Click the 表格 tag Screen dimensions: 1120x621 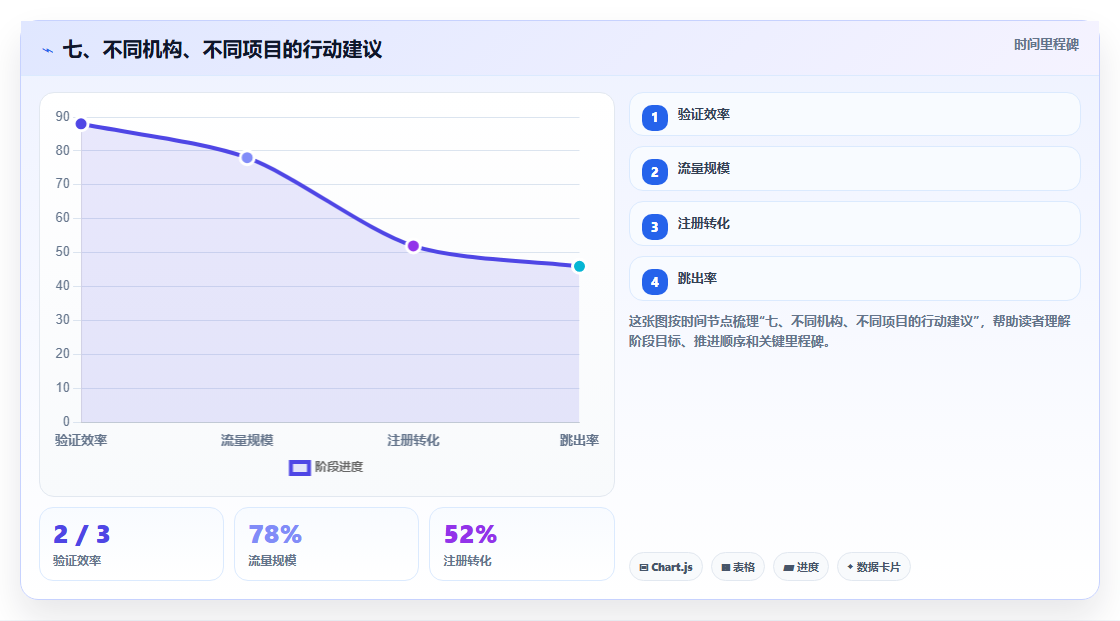[738, 567]
